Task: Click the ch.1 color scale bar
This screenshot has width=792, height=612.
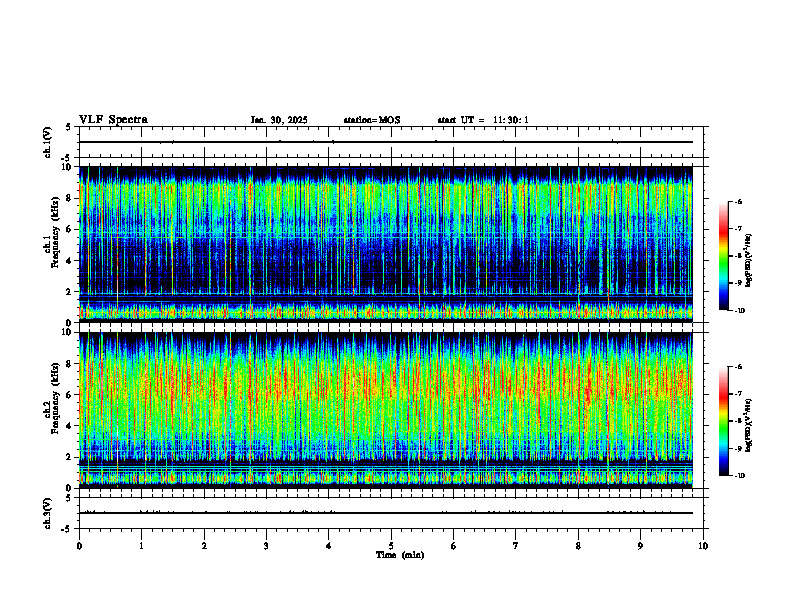Action: (723, 256)
